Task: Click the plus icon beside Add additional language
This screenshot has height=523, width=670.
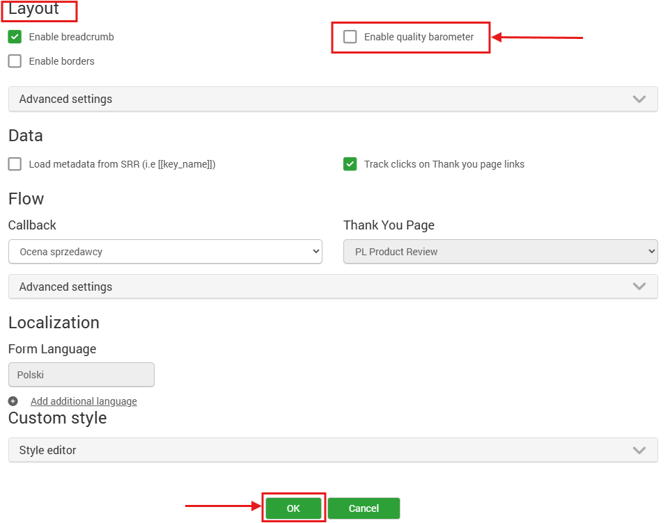Action: [13, 401]
